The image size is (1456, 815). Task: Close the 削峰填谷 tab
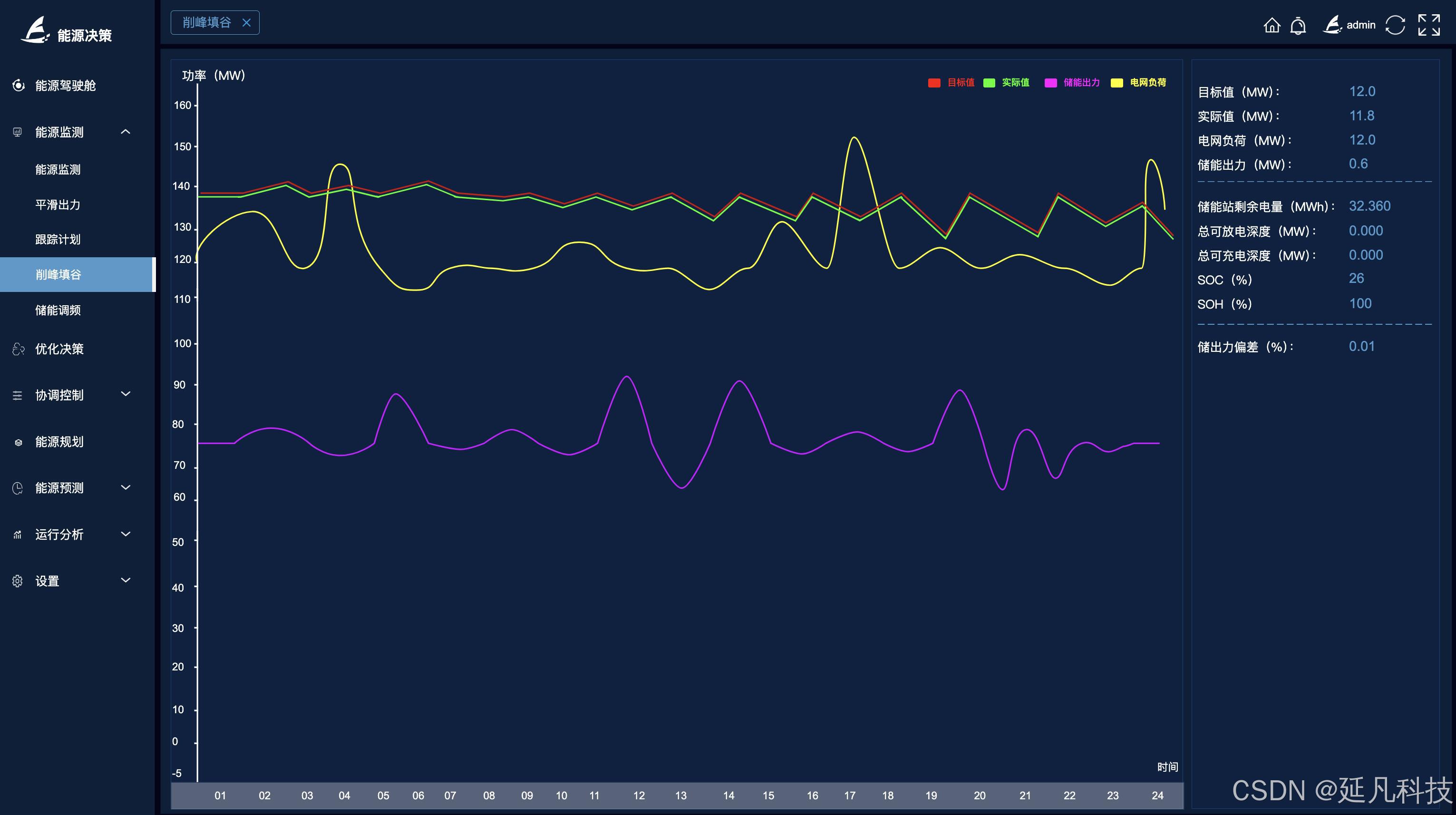pyautogui.click(x=246, y=23)
